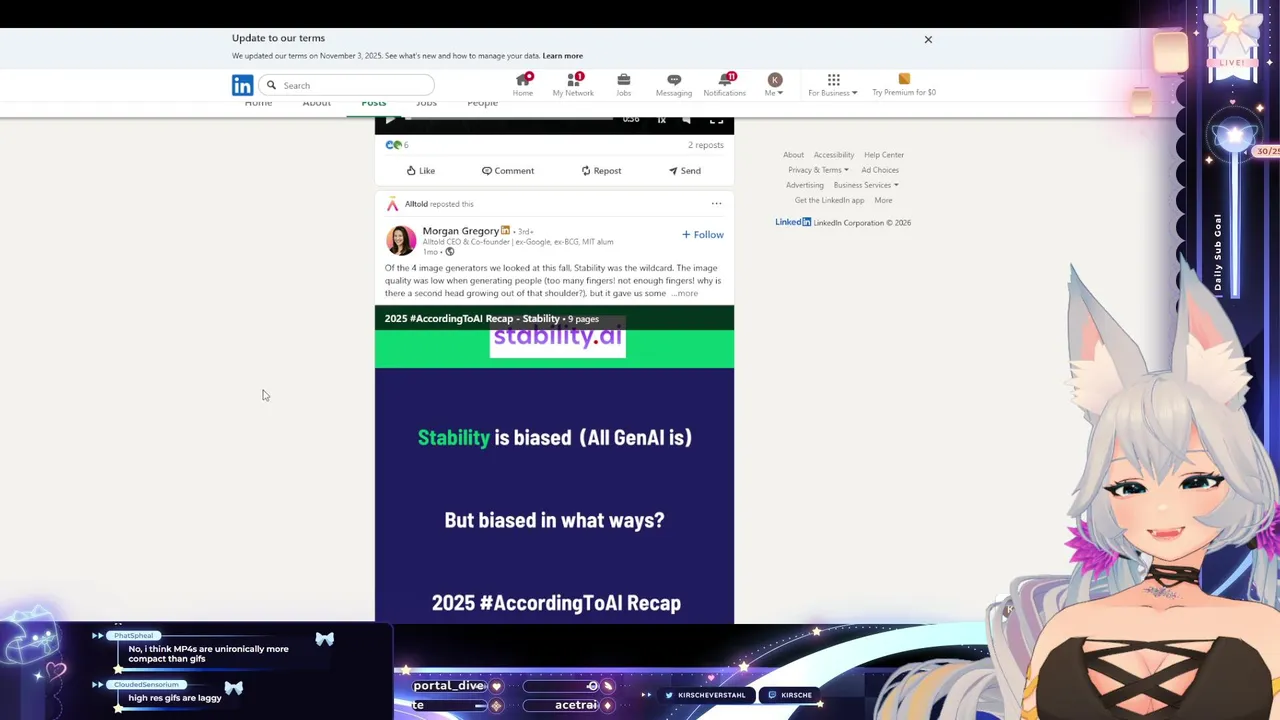
Task: Click Get the LinkedIn app
Action: coord(829,200)
